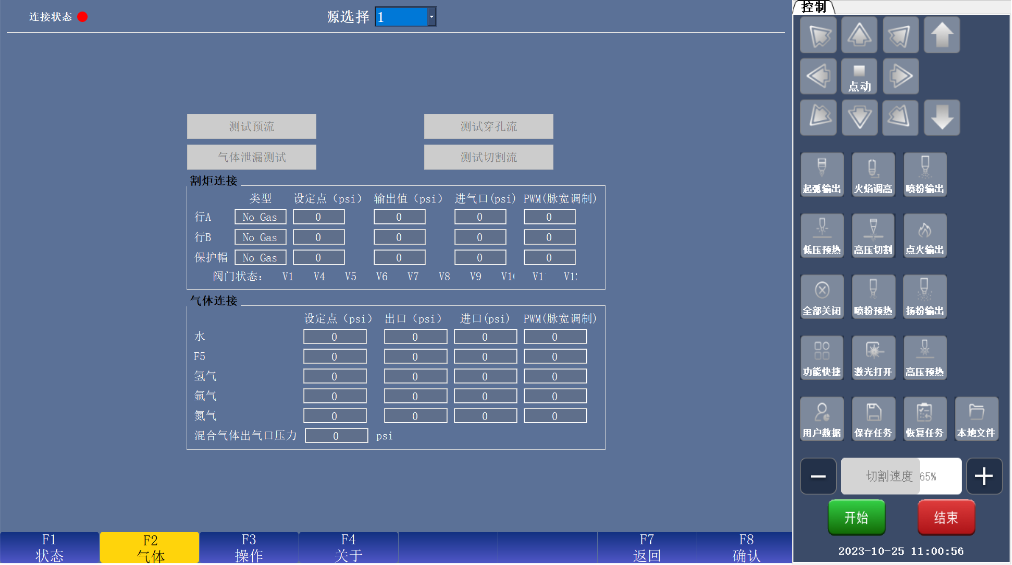
Task: Click the 行B 输出值 value field
Action: [x=400, y=237]
